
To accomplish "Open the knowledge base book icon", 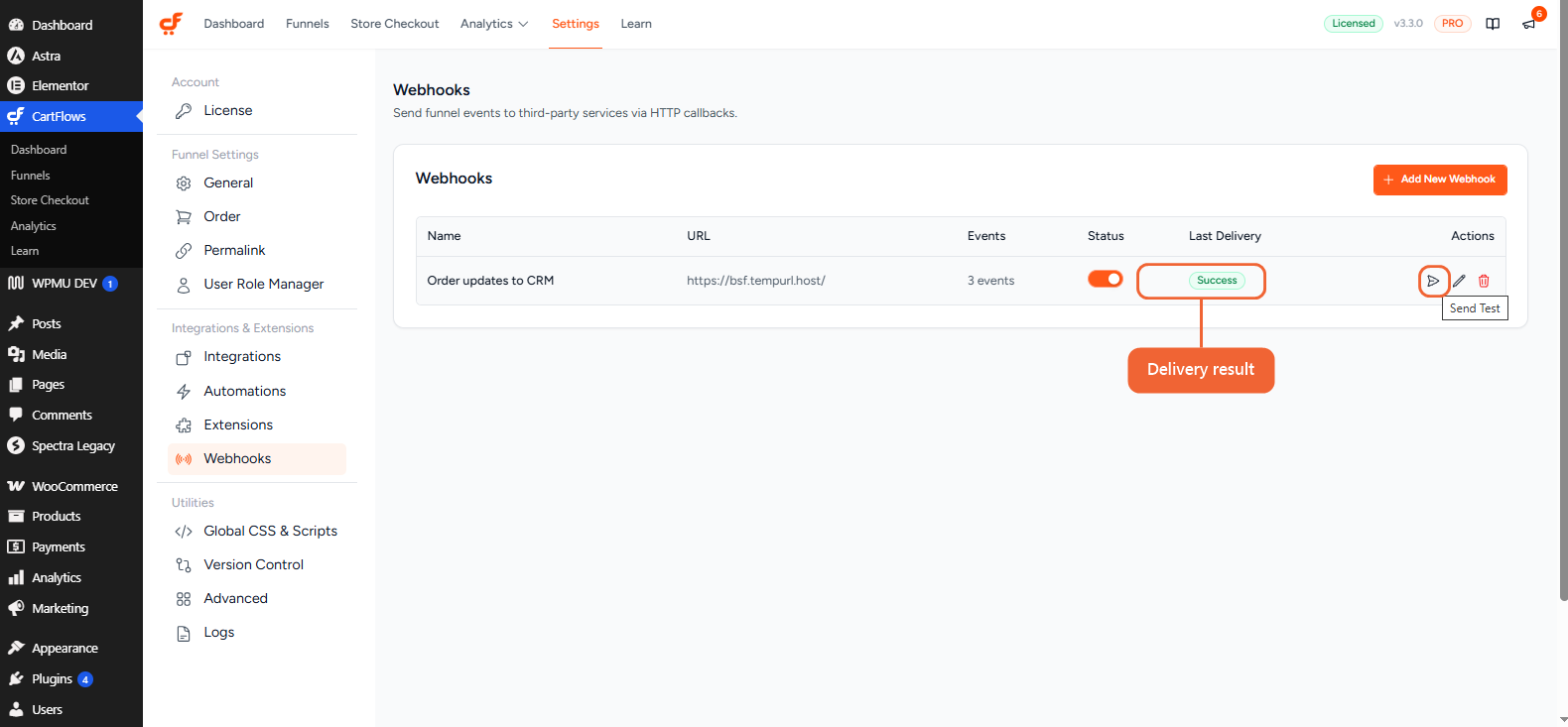I will click(x=1493, y=24).
